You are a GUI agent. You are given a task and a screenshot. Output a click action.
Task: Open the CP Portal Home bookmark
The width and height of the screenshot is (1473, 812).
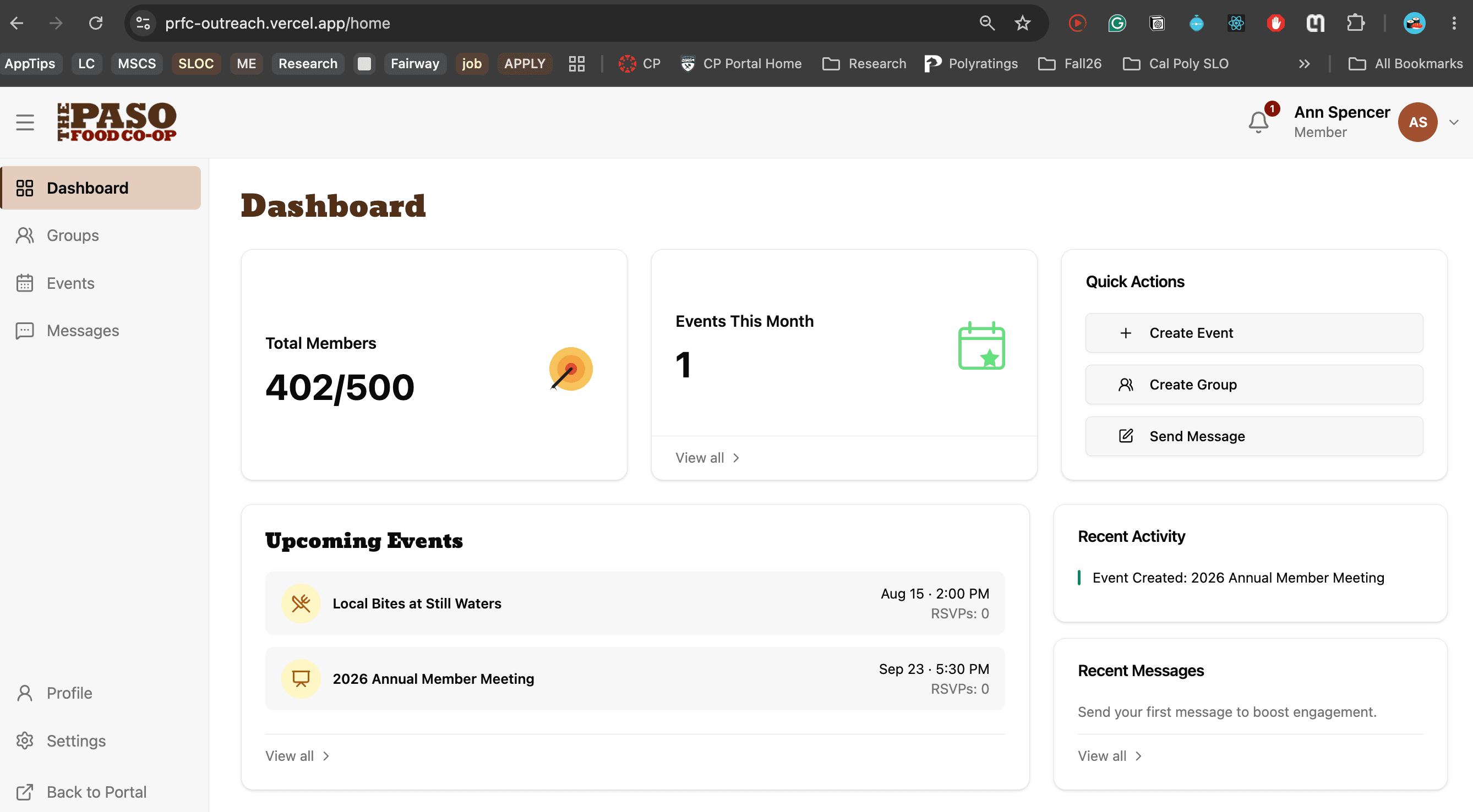(741, 63)
